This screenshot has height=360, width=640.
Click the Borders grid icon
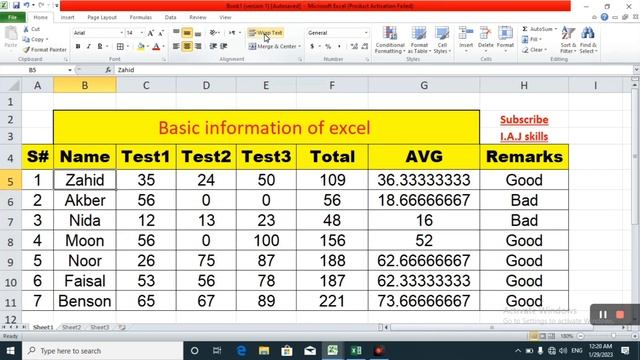(x=120, y=47)
